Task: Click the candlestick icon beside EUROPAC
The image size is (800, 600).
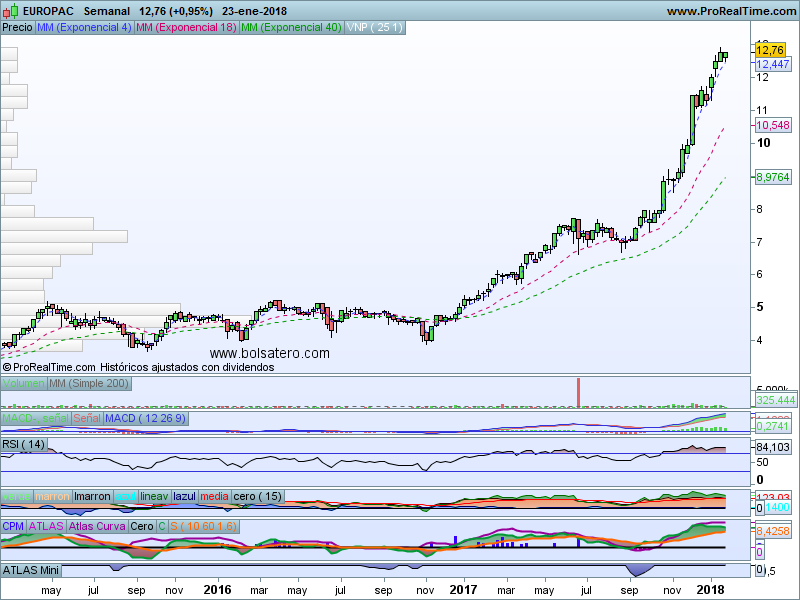Action: click(x=9, y=10)
